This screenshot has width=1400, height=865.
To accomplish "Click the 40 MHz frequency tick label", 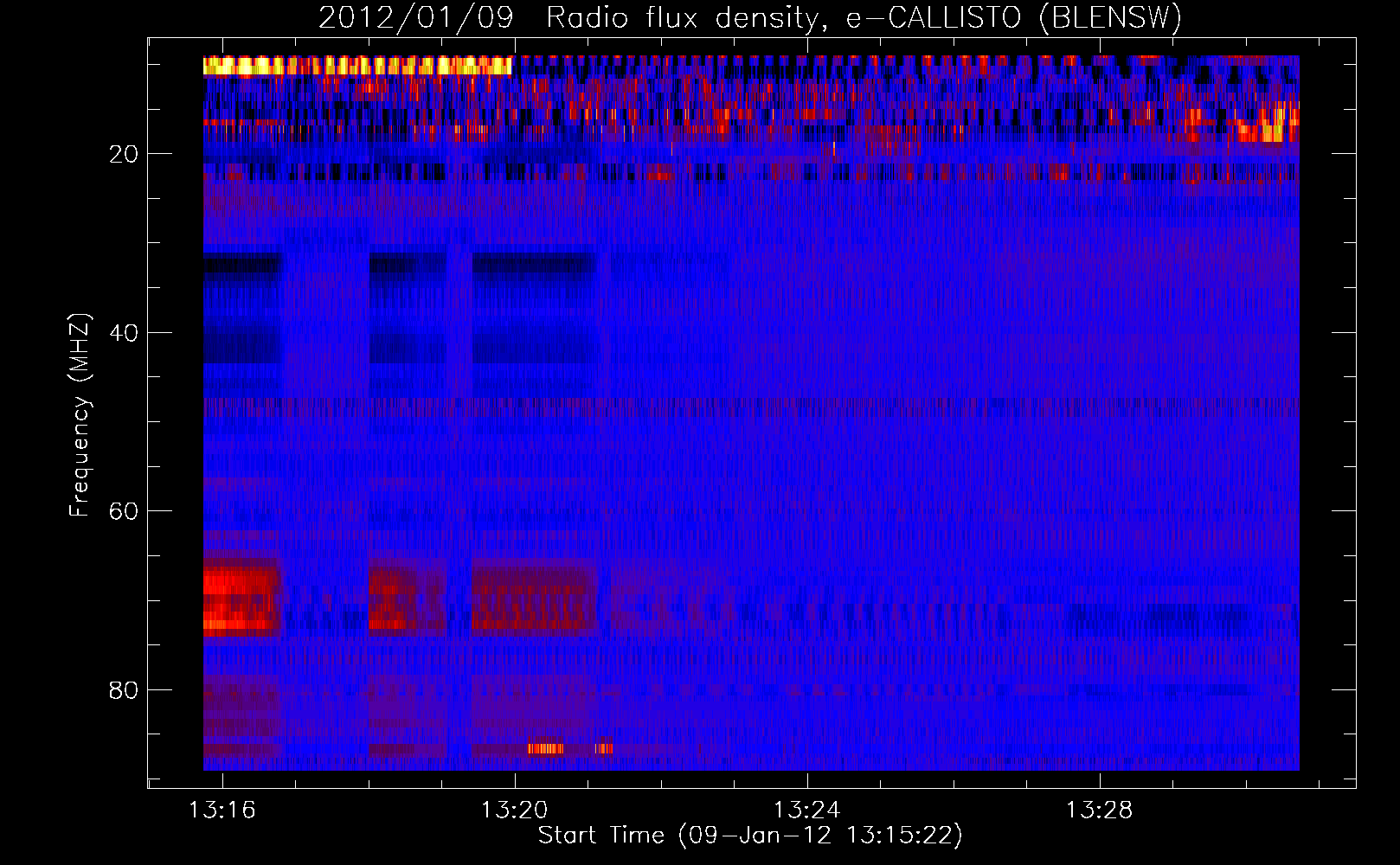I will (x=124, y=333).
